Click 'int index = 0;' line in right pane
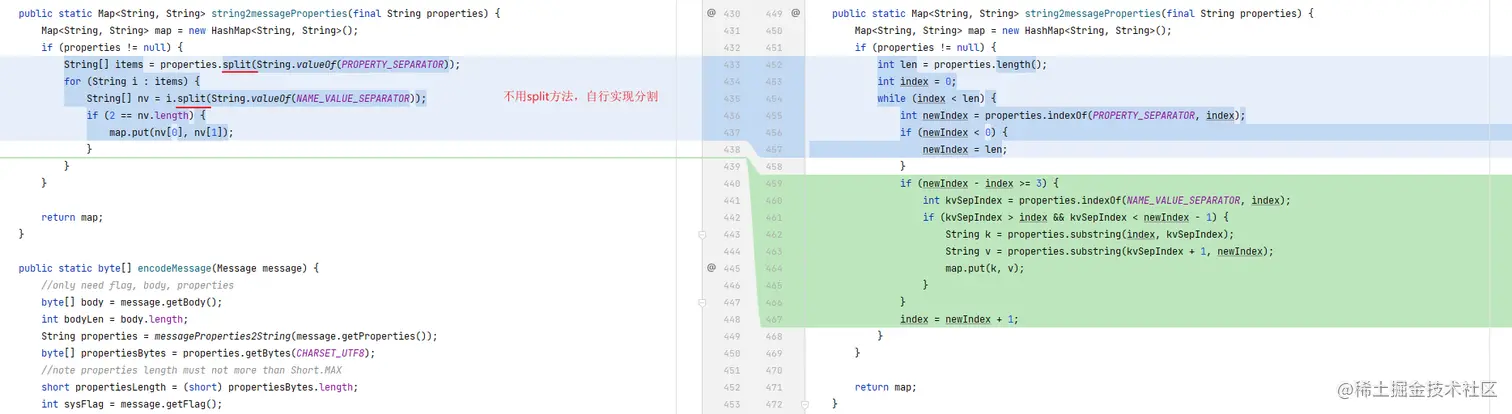Image resolution: width=1512 pixels, height=414 pixels. click(917, 81)
